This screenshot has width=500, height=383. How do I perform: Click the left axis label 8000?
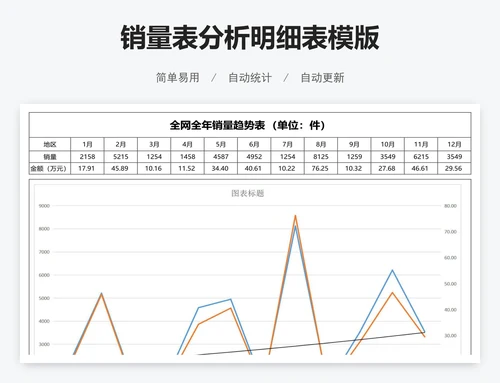click(x=44, y=229)
